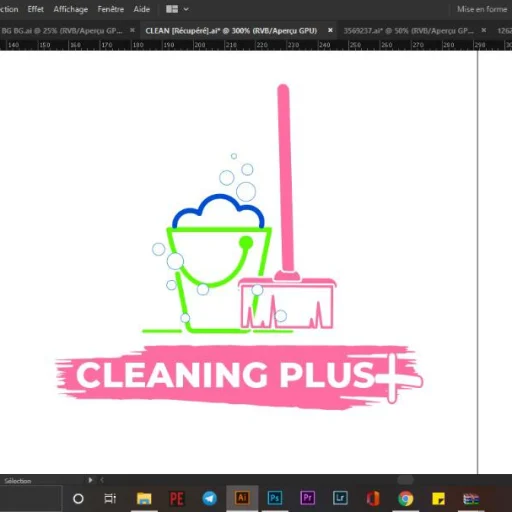Open the Aide menu
Image resolution: width=512 pixels, height=512 pixels.
tap(142, 9)
